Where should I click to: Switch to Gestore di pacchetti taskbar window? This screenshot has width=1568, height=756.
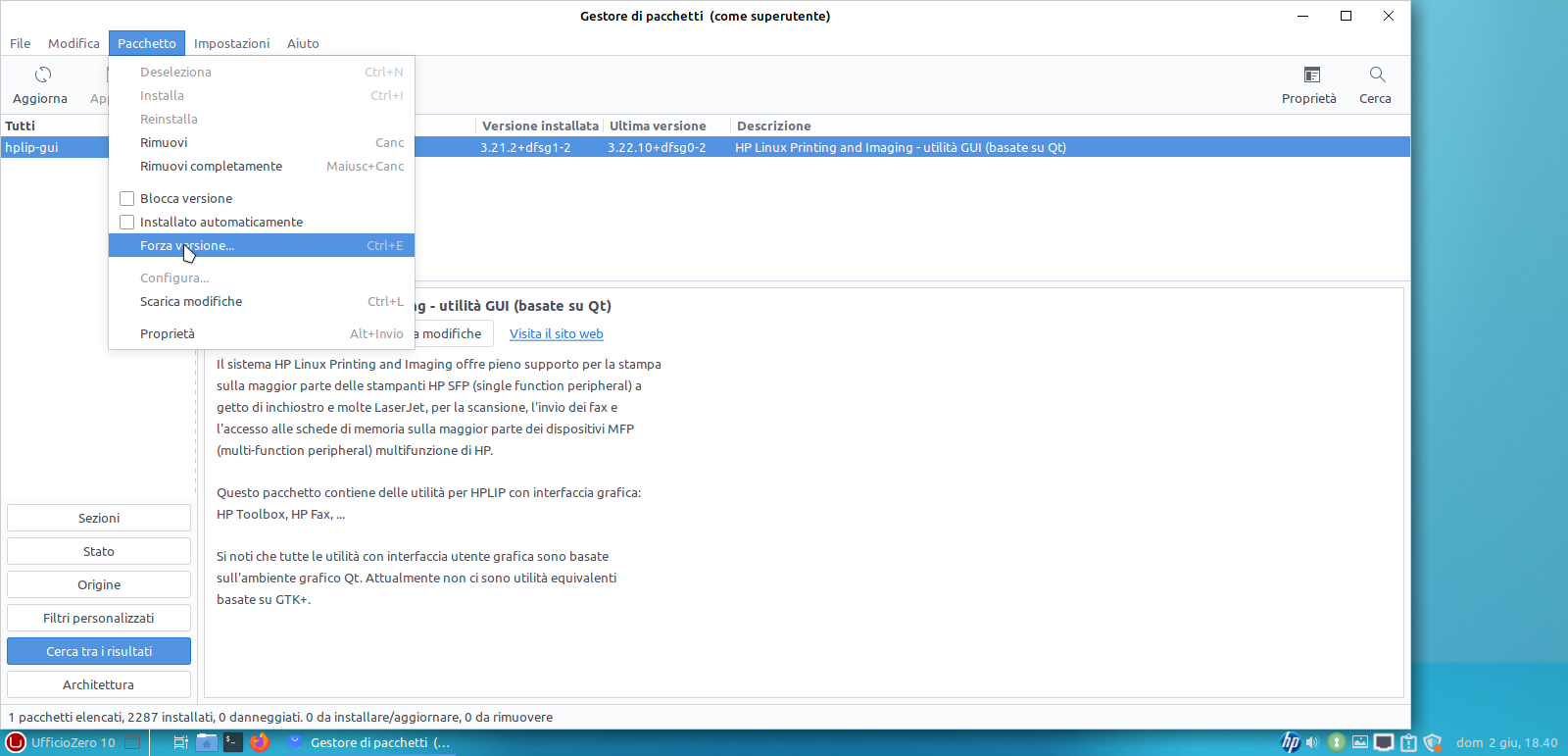pyautogui.click(x=369, y=742)
